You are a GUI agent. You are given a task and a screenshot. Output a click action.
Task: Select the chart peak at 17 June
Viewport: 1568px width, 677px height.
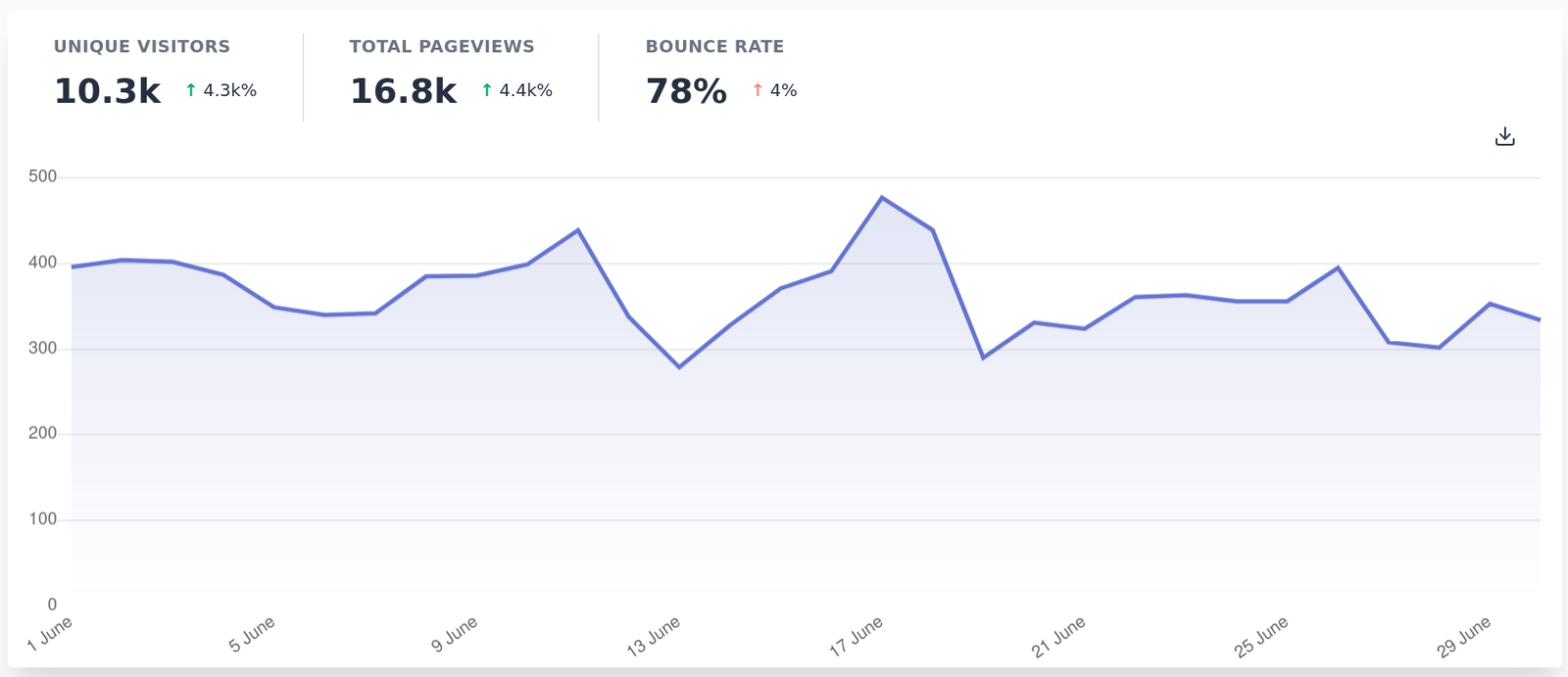click(x=882, y=198)
